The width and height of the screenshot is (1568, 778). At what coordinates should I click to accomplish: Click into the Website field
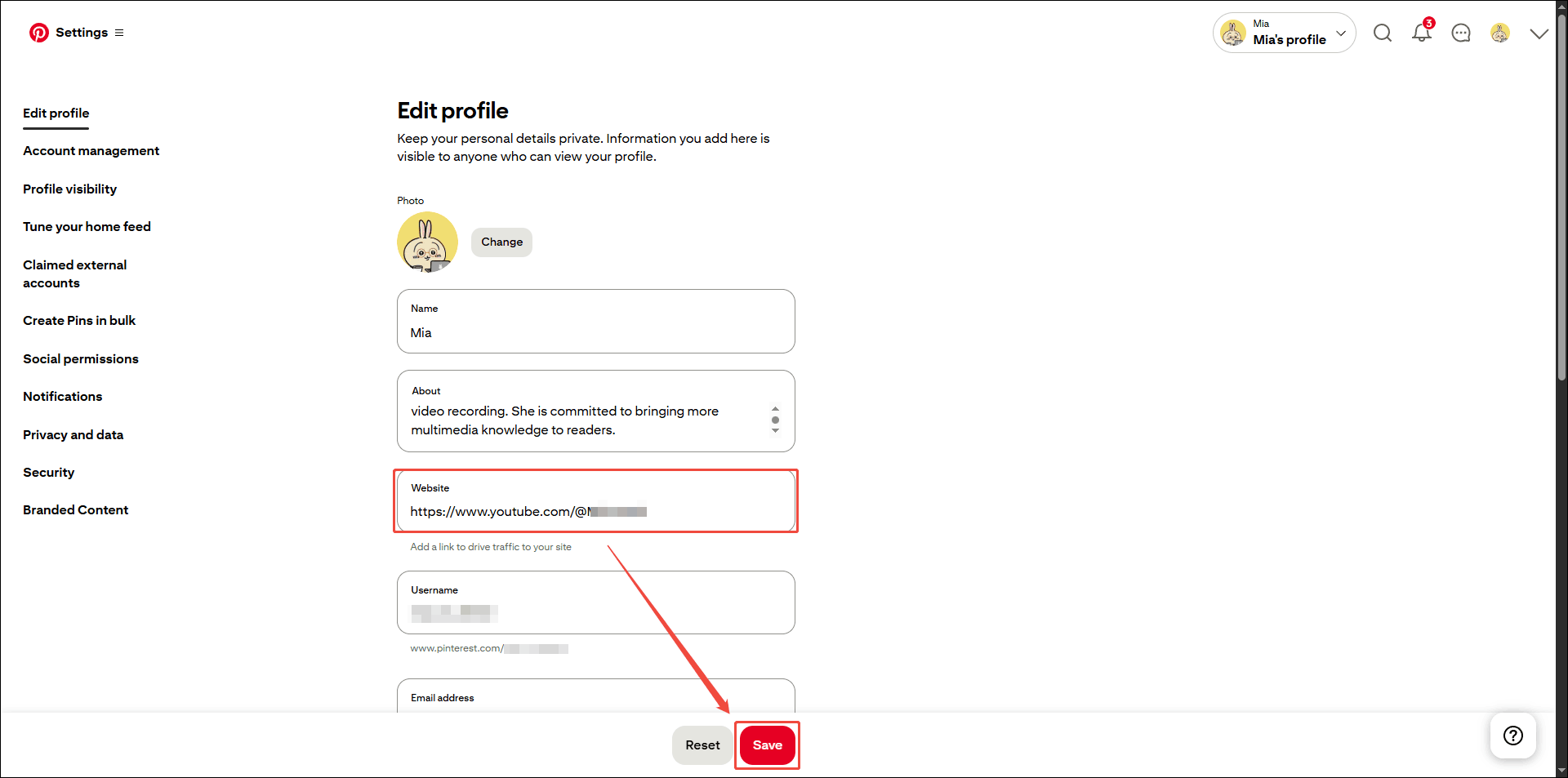596,501
